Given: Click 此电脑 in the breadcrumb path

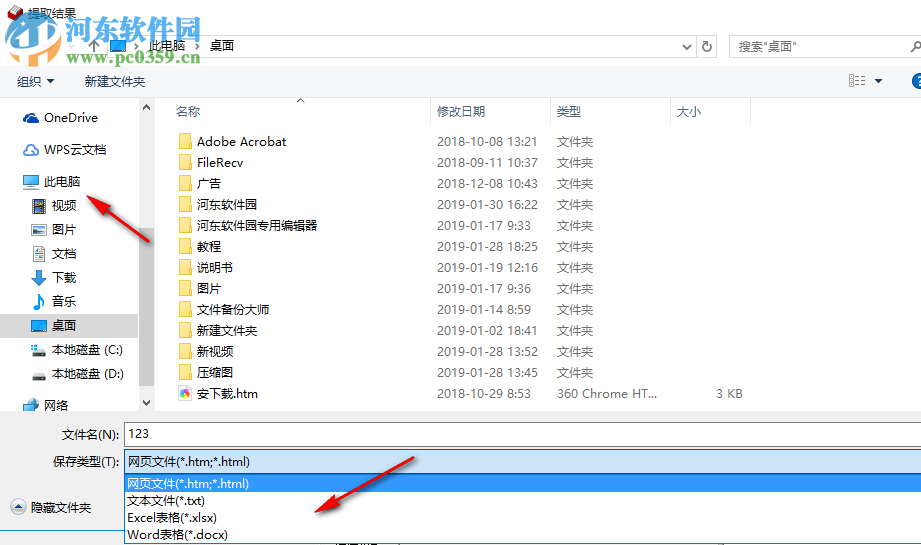Looking at the screenshot, I should (167, 46).
